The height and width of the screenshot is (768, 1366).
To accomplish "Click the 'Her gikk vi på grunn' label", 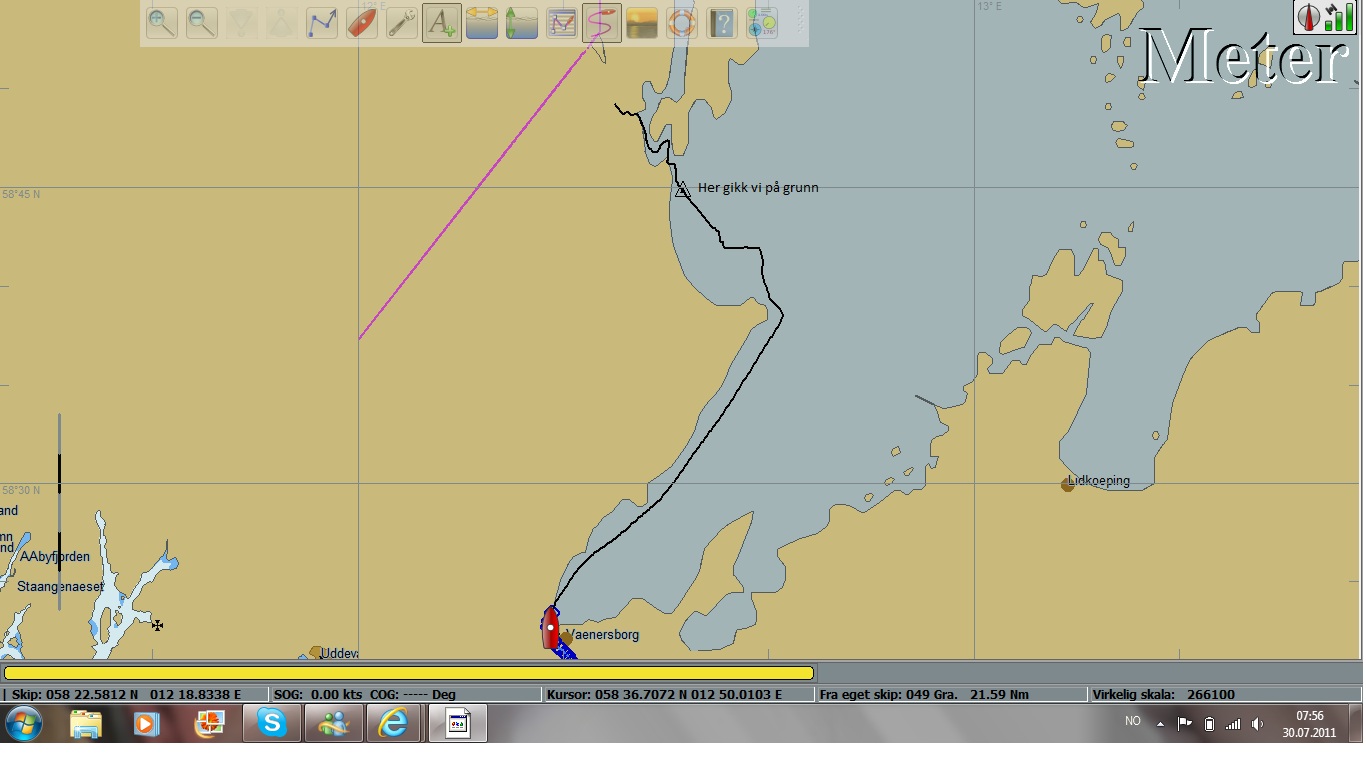I will pos(758,187).
